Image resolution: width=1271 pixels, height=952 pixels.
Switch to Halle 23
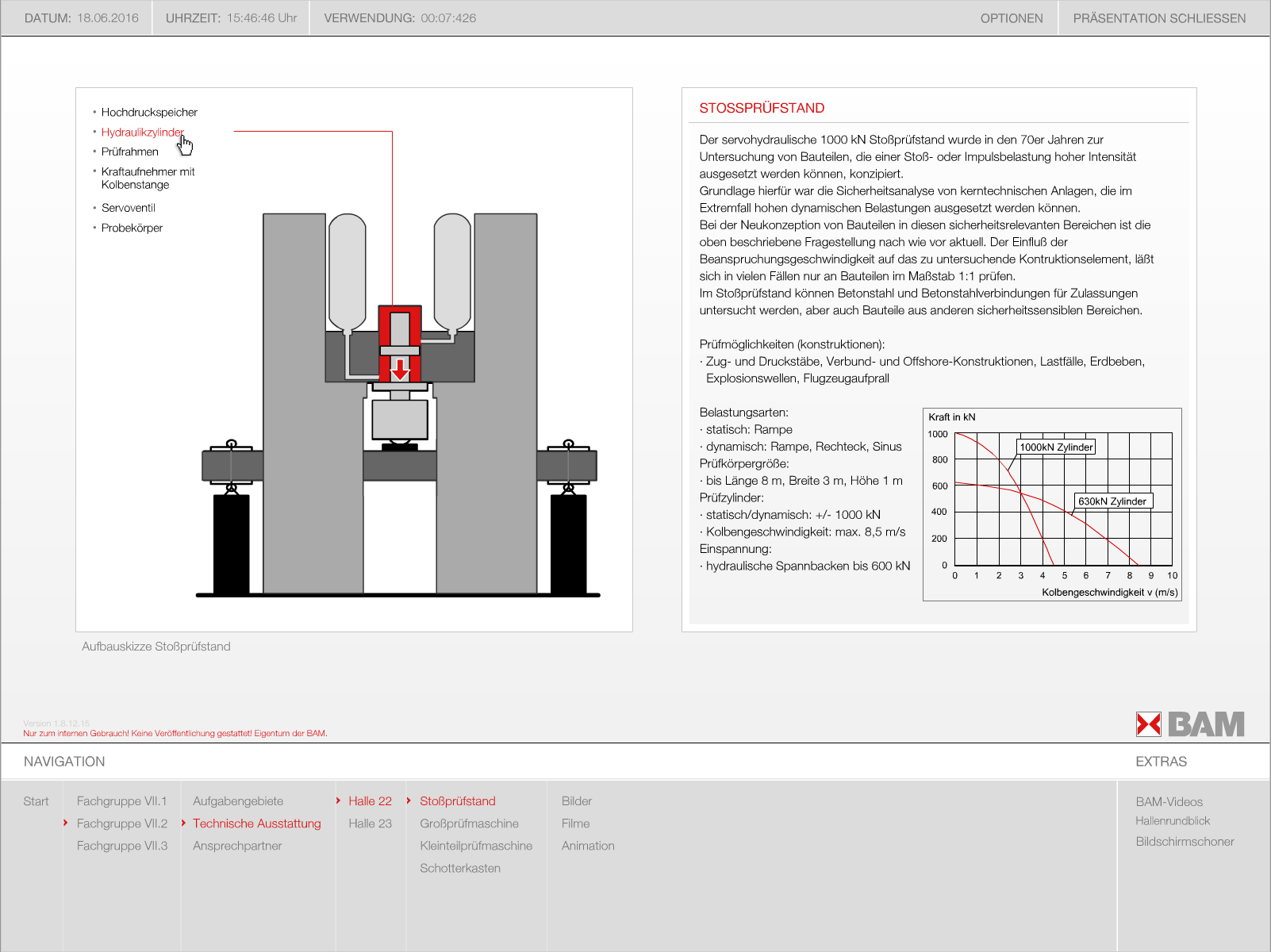click(370, 823)
